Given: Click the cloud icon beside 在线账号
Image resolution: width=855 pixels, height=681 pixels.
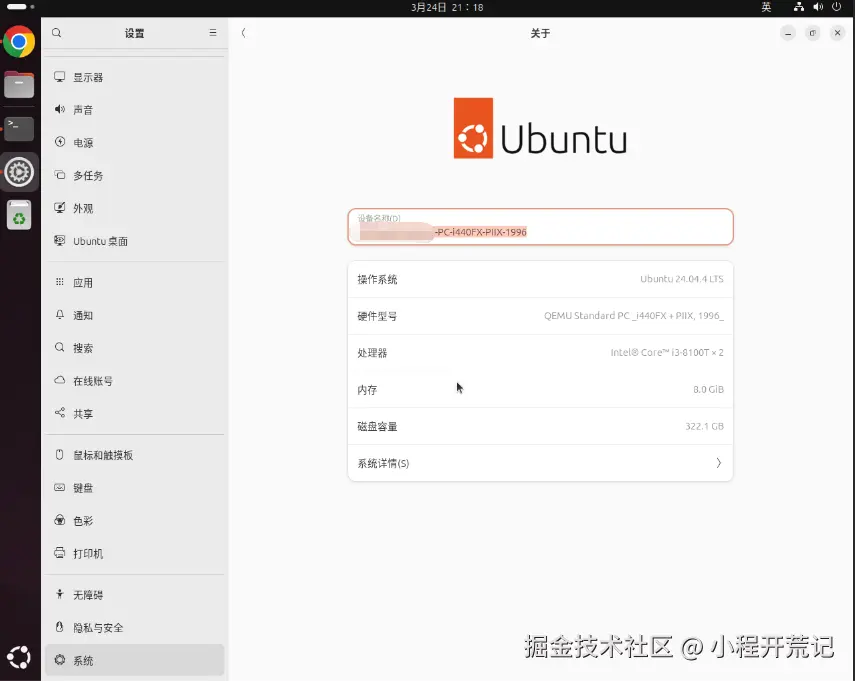Looking at the screenshot, I should click(x=59, y=380).
